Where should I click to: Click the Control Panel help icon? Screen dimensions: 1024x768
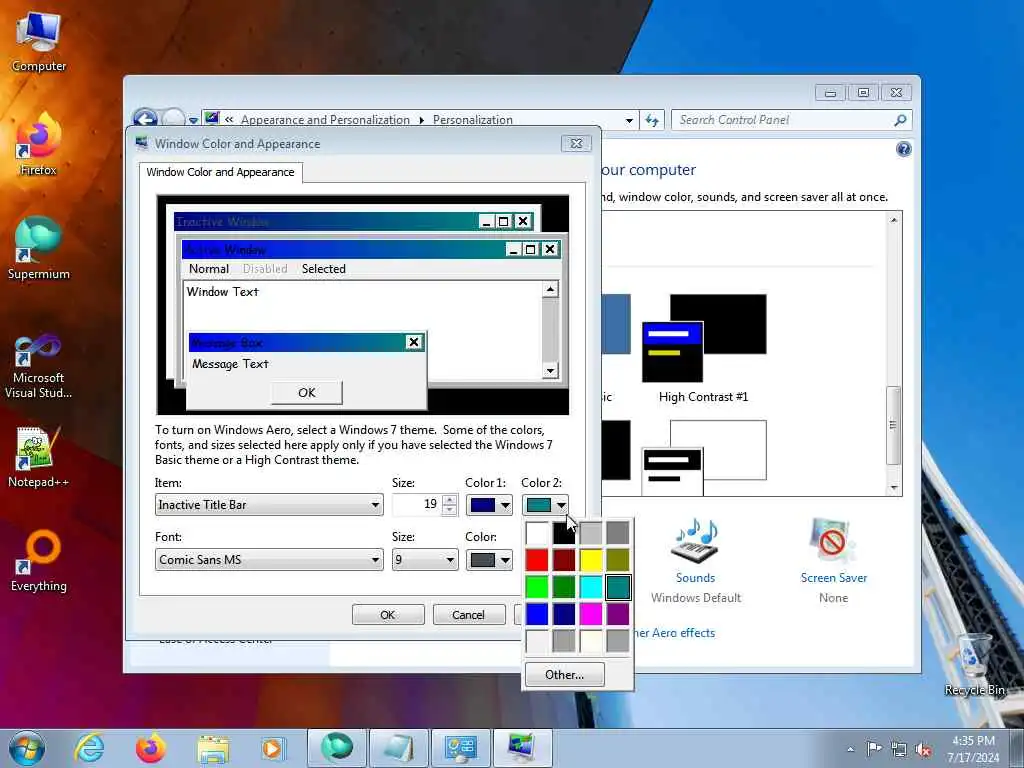point(903,150)
